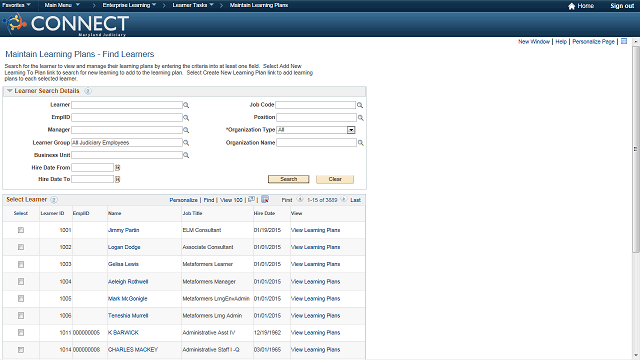The width and height of the screenshot is (640, 360).
Task: Click the Learner Search Details help icon
Action: (x=88, y=91)
